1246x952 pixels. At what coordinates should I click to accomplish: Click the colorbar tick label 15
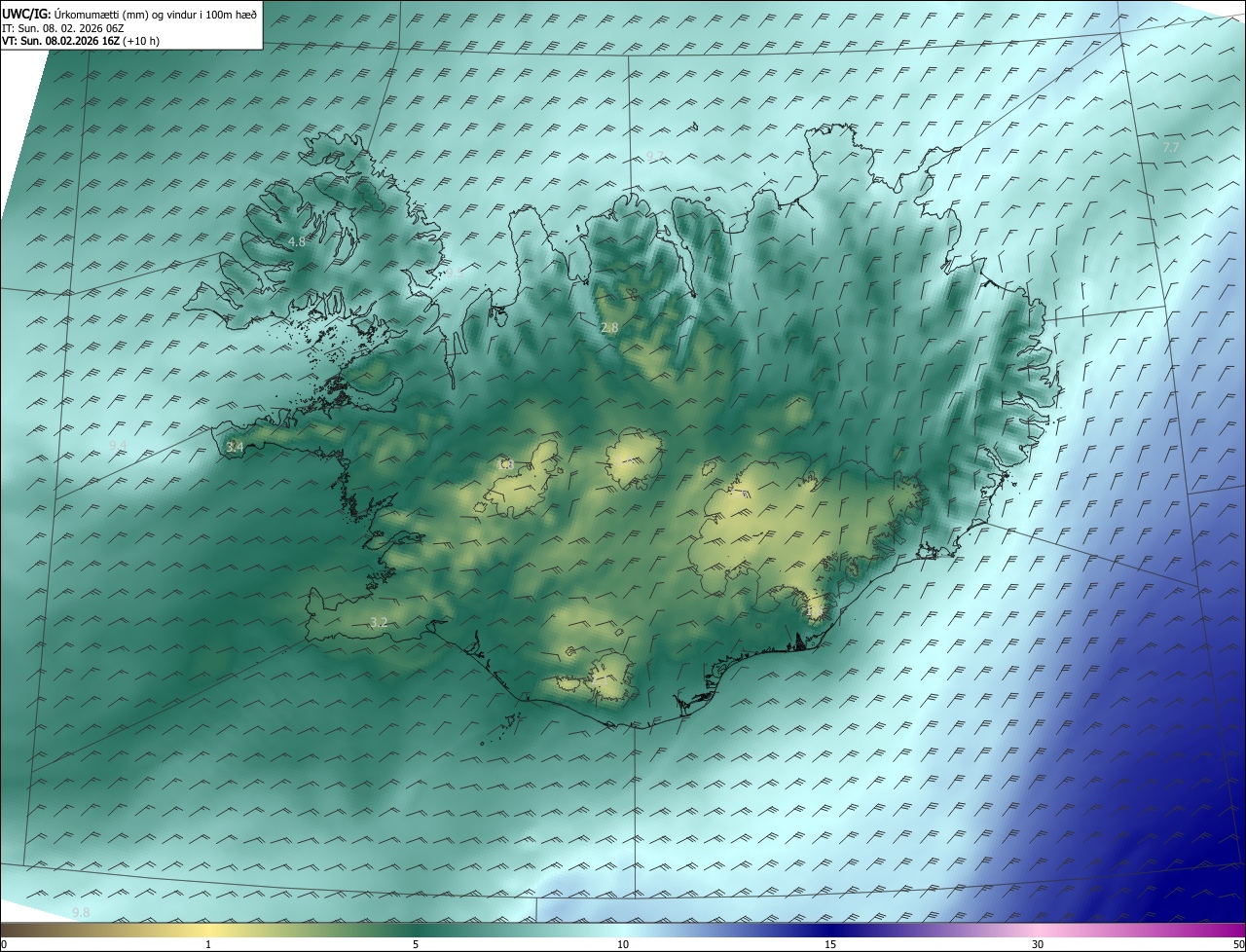coord(830,944)
